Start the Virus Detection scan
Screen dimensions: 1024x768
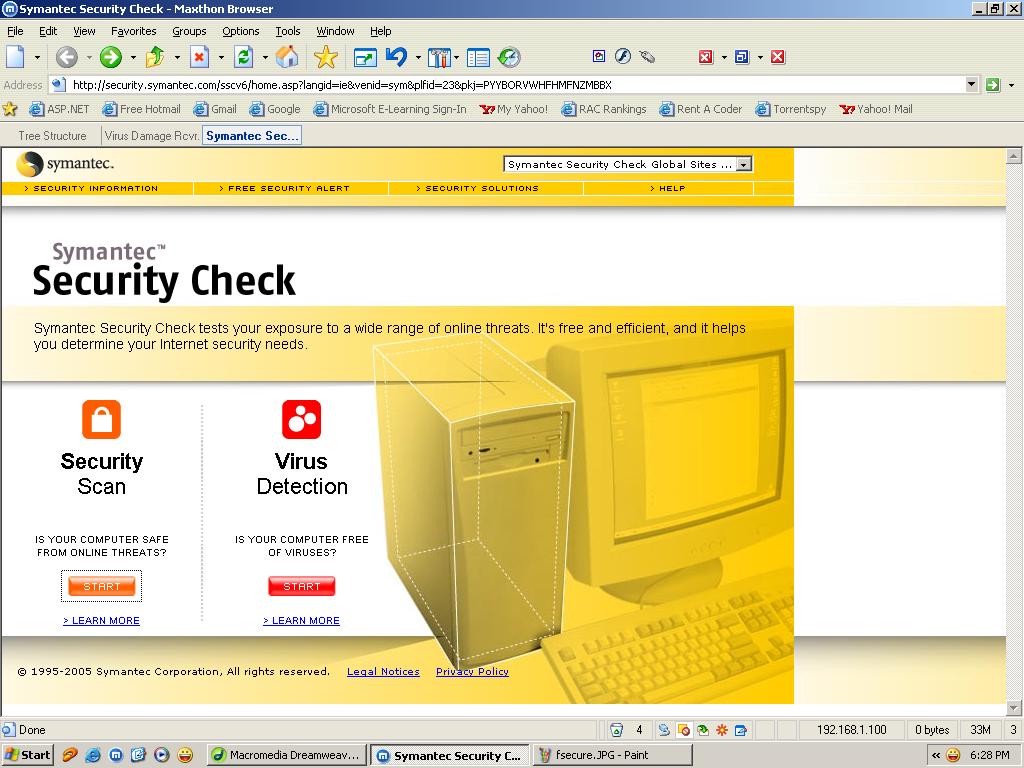[x=302, y=586]
